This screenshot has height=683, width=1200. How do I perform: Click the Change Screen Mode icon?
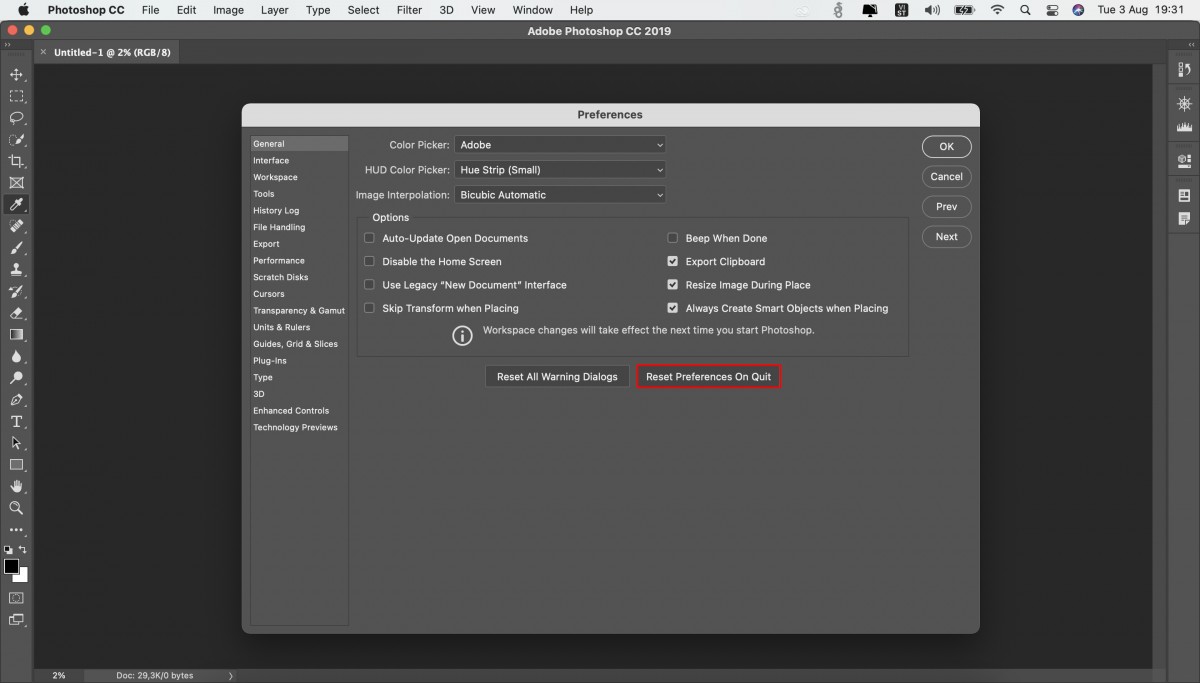16,620
